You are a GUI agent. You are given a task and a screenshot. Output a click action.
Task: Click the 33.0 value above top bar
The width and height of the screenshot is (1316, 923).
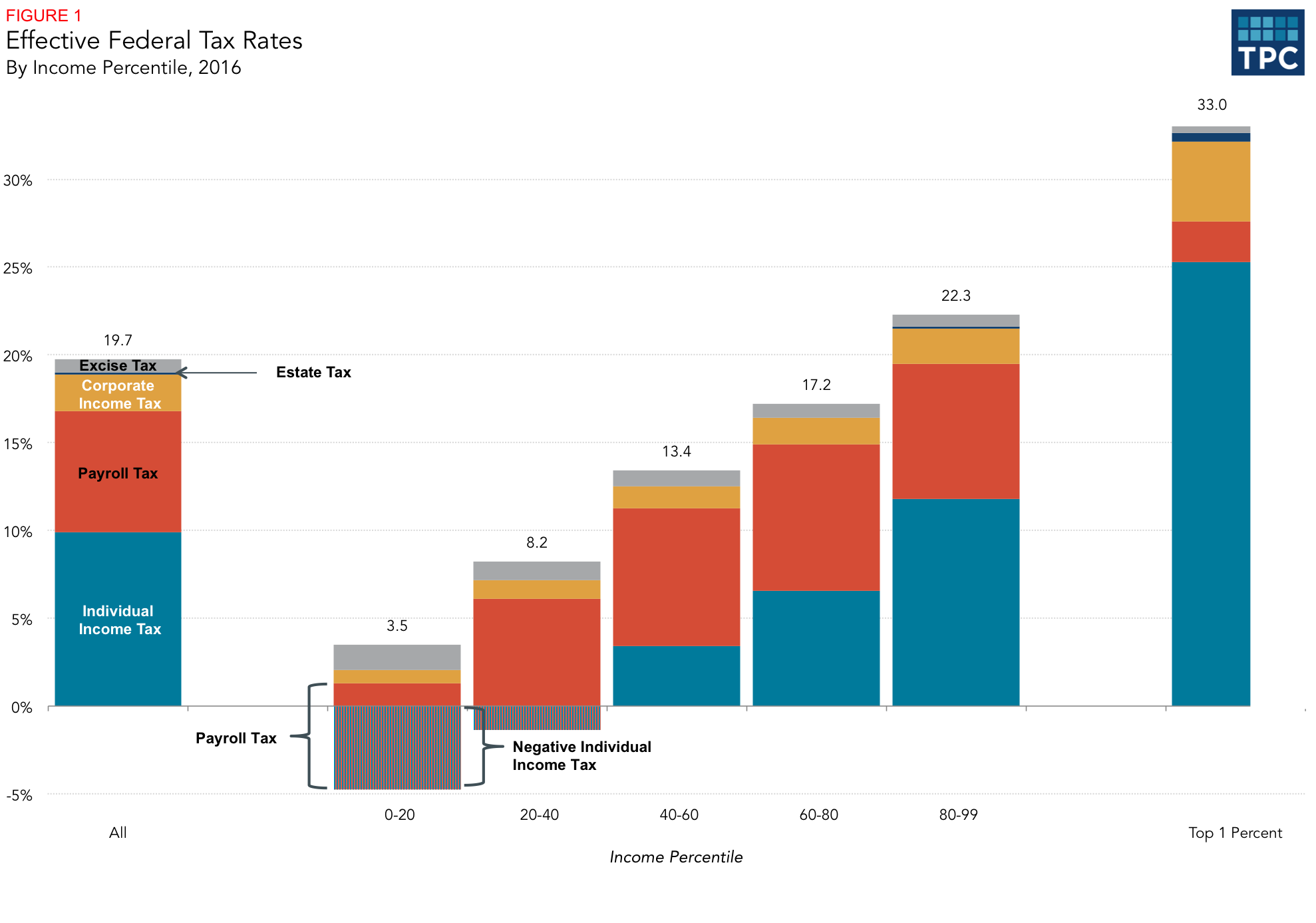click(1212, 104)
